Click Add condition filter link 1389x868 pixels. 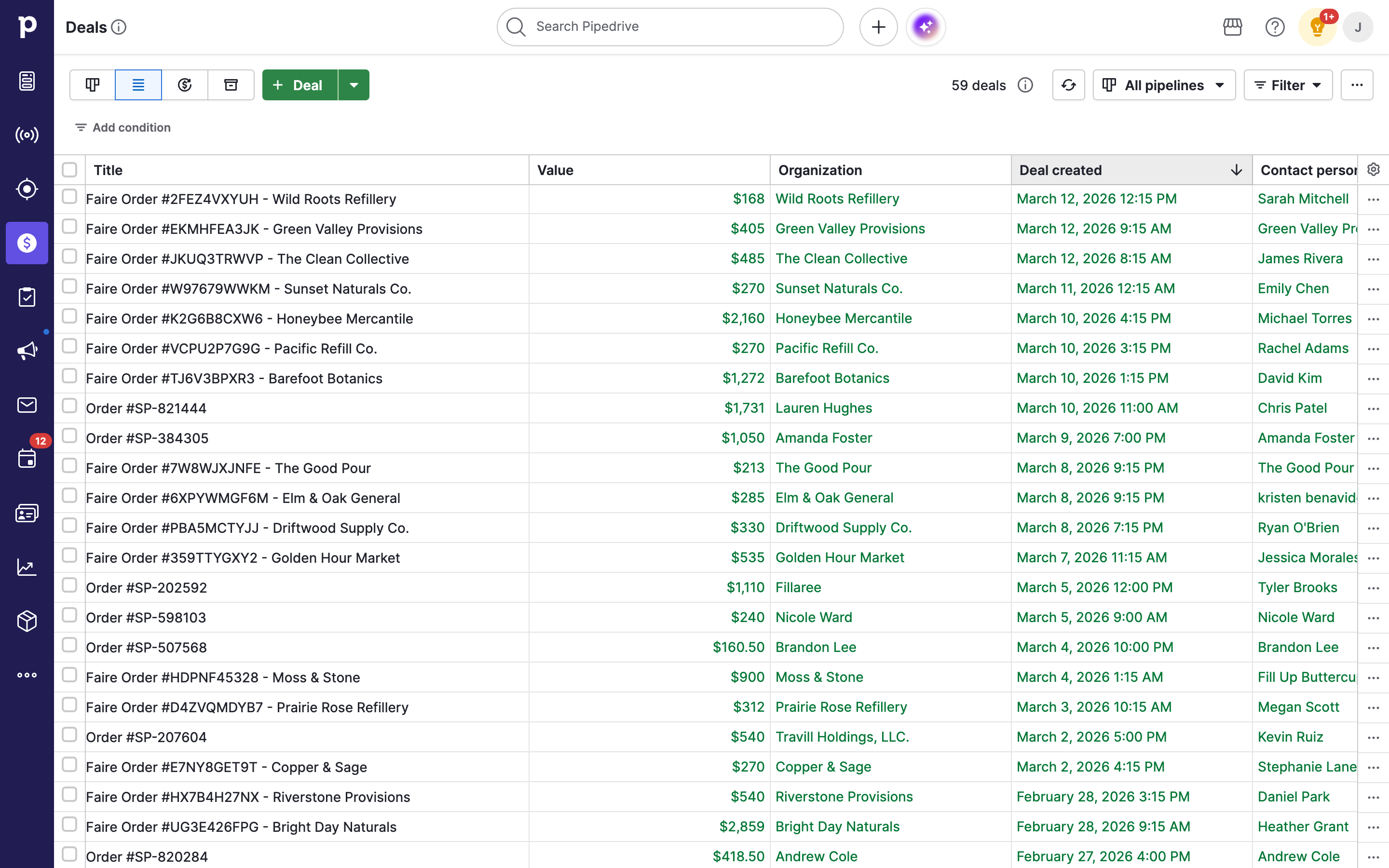coord(123,127)
